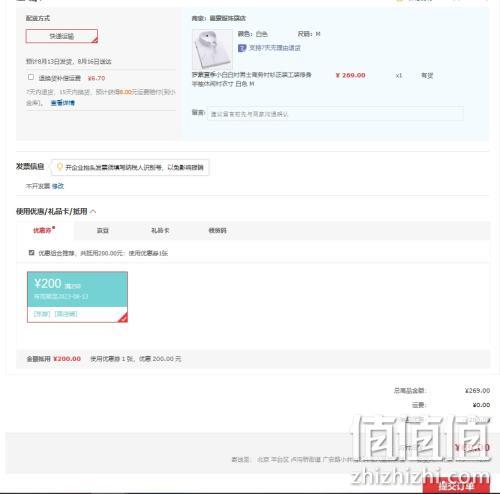Screen dimensions: 500x494
Task: Submit the order with 提交订单 button
Action: pyautogui.click(x=456, y=486)
